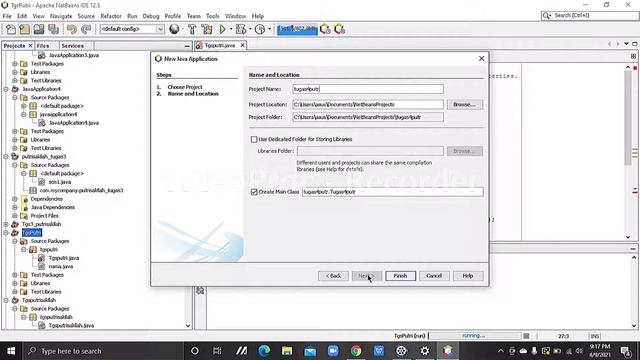
Task: Expand the Tgs3_putrisalidah project node
Action: [x=6, y=224]
